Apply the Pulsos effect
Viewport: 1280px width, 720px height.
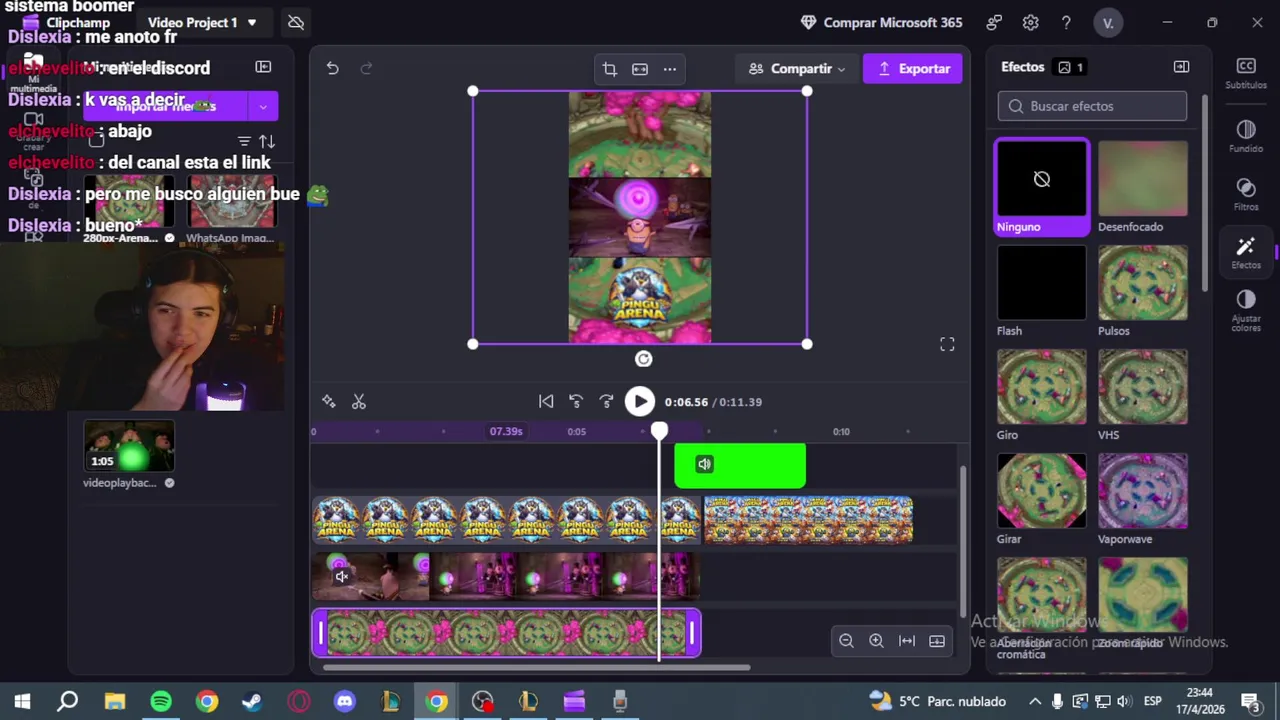1143,291
